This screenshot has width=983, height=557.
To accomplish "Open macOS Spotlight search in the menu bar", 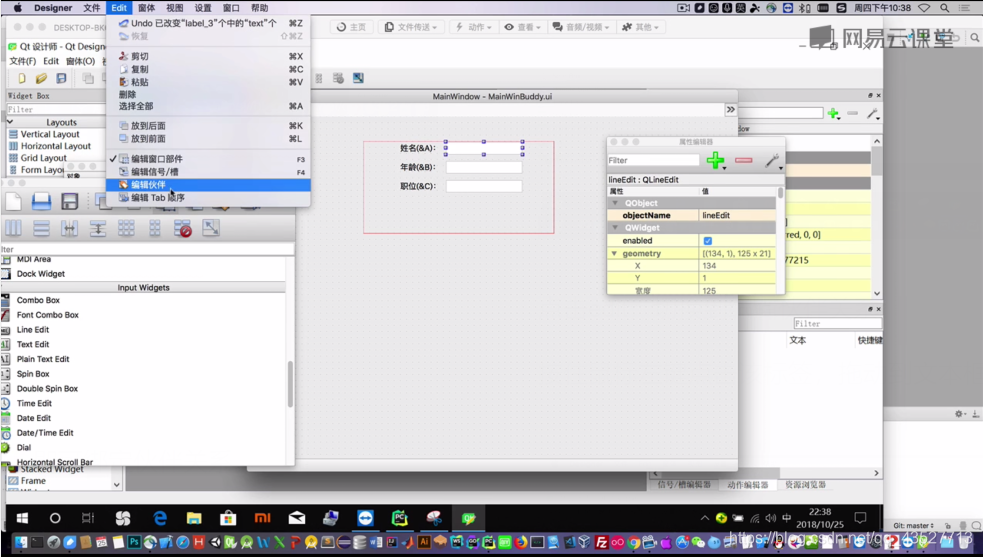I will (944, 8).
